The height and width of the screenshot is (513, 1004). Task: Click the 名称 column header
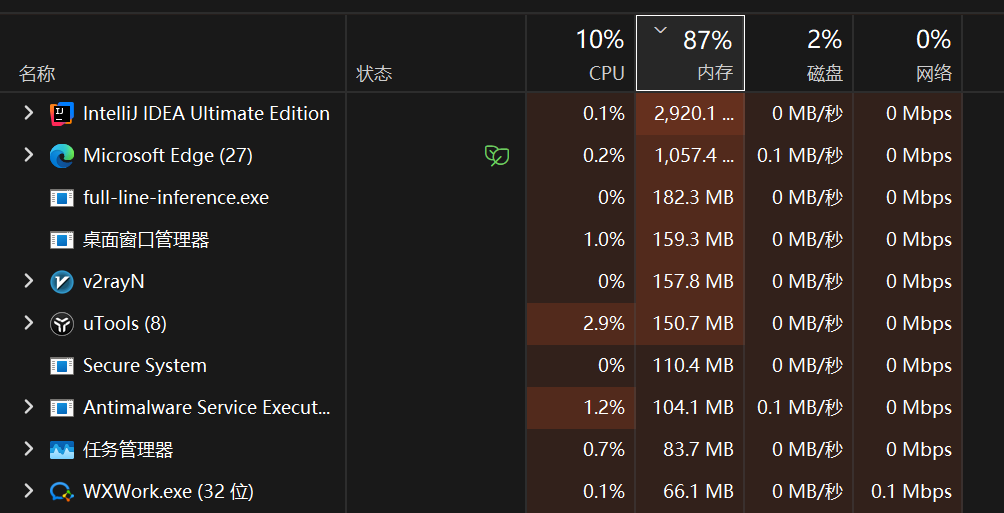tap(37, 74)
